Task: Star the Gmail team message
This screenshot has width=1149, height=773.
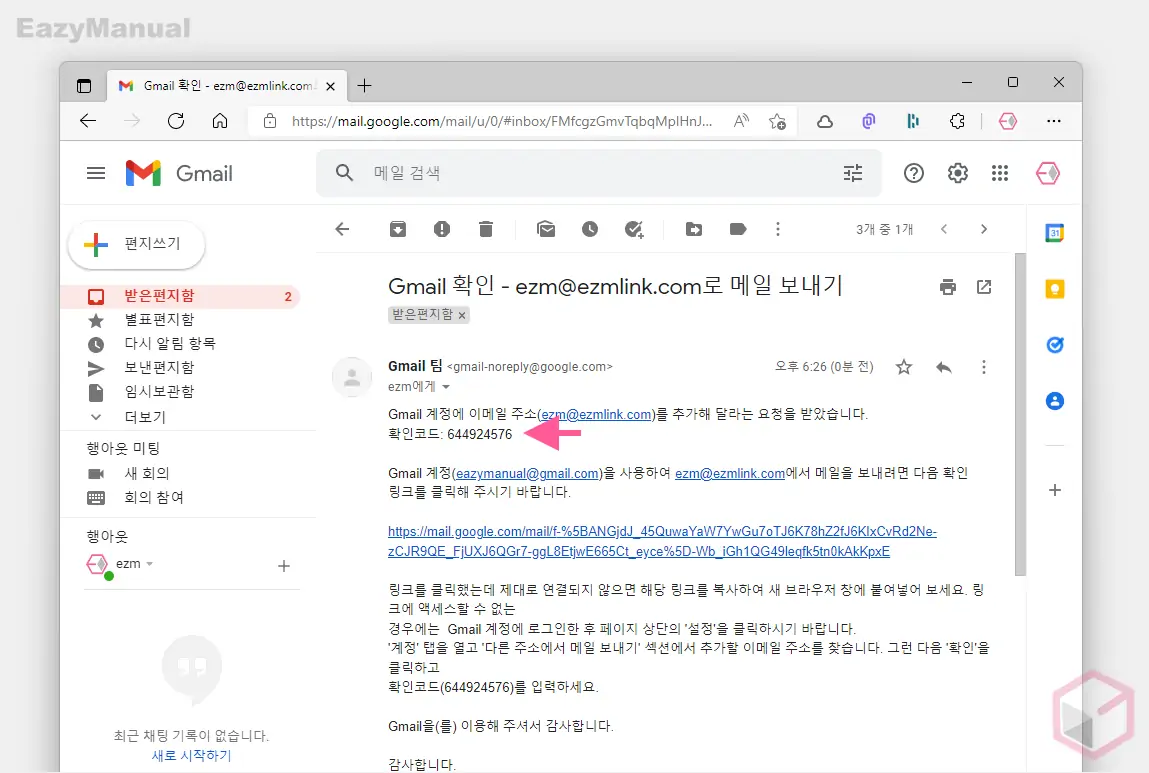Action: 904,367
